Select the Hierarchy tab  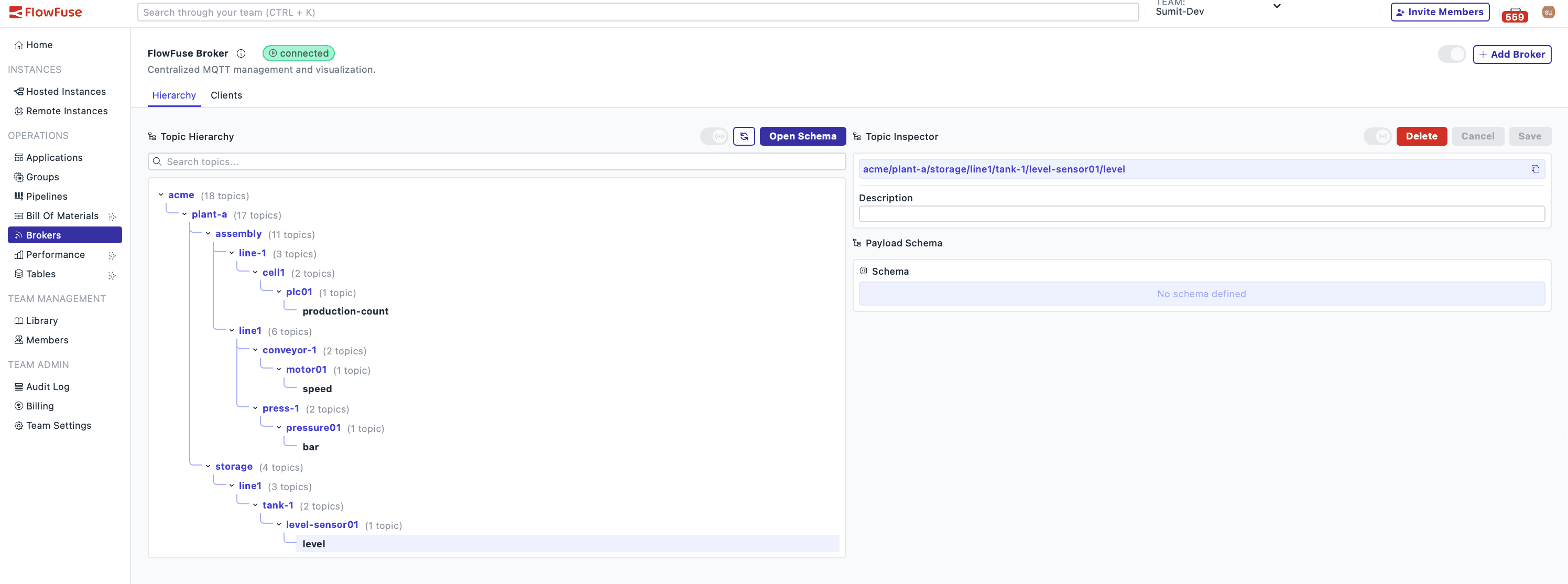tap(173, 95)
